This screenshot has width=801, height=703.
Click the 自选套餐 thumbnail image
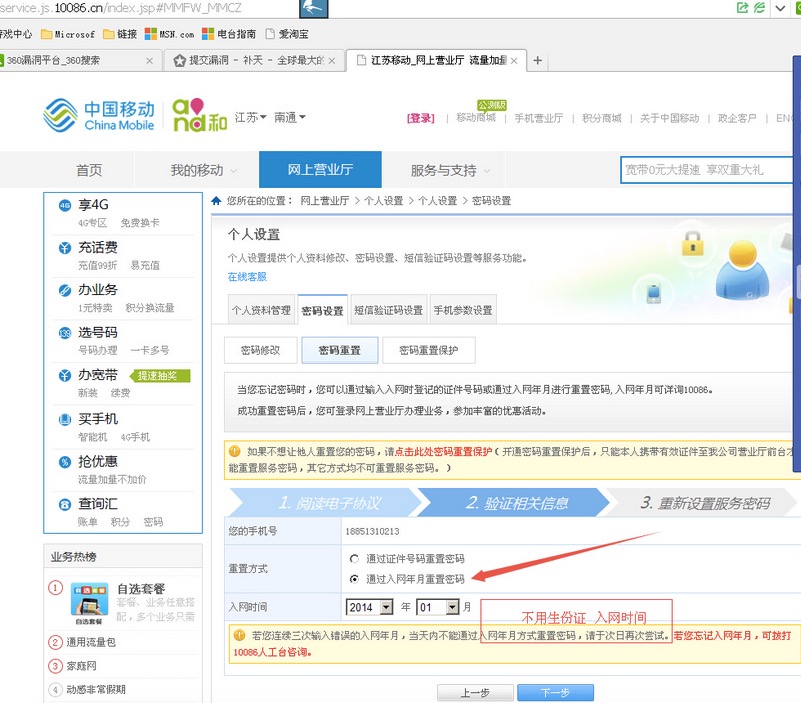tap(89, 602)
